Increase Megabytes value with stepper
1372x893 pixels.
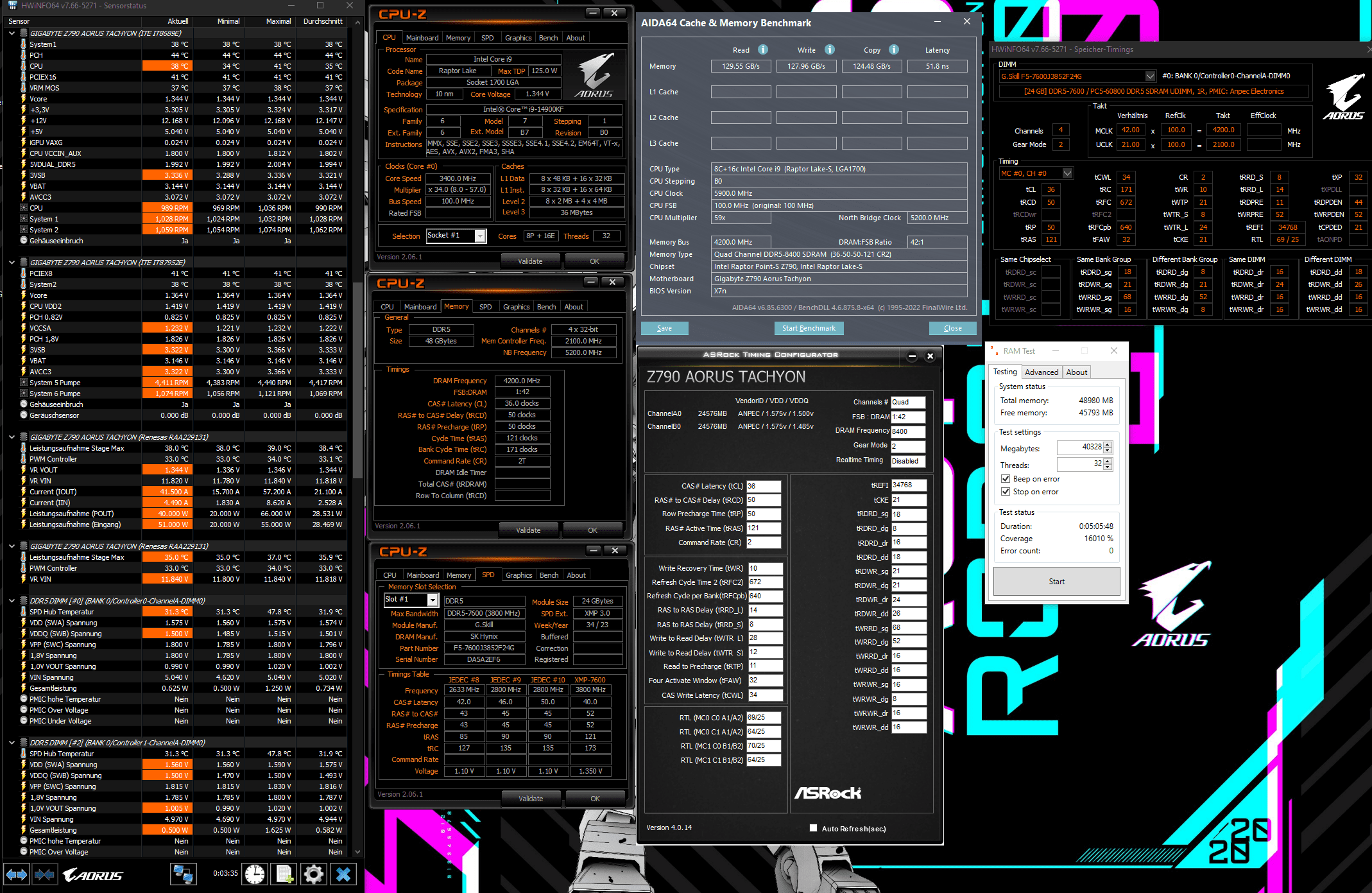tap(1108, 445)
